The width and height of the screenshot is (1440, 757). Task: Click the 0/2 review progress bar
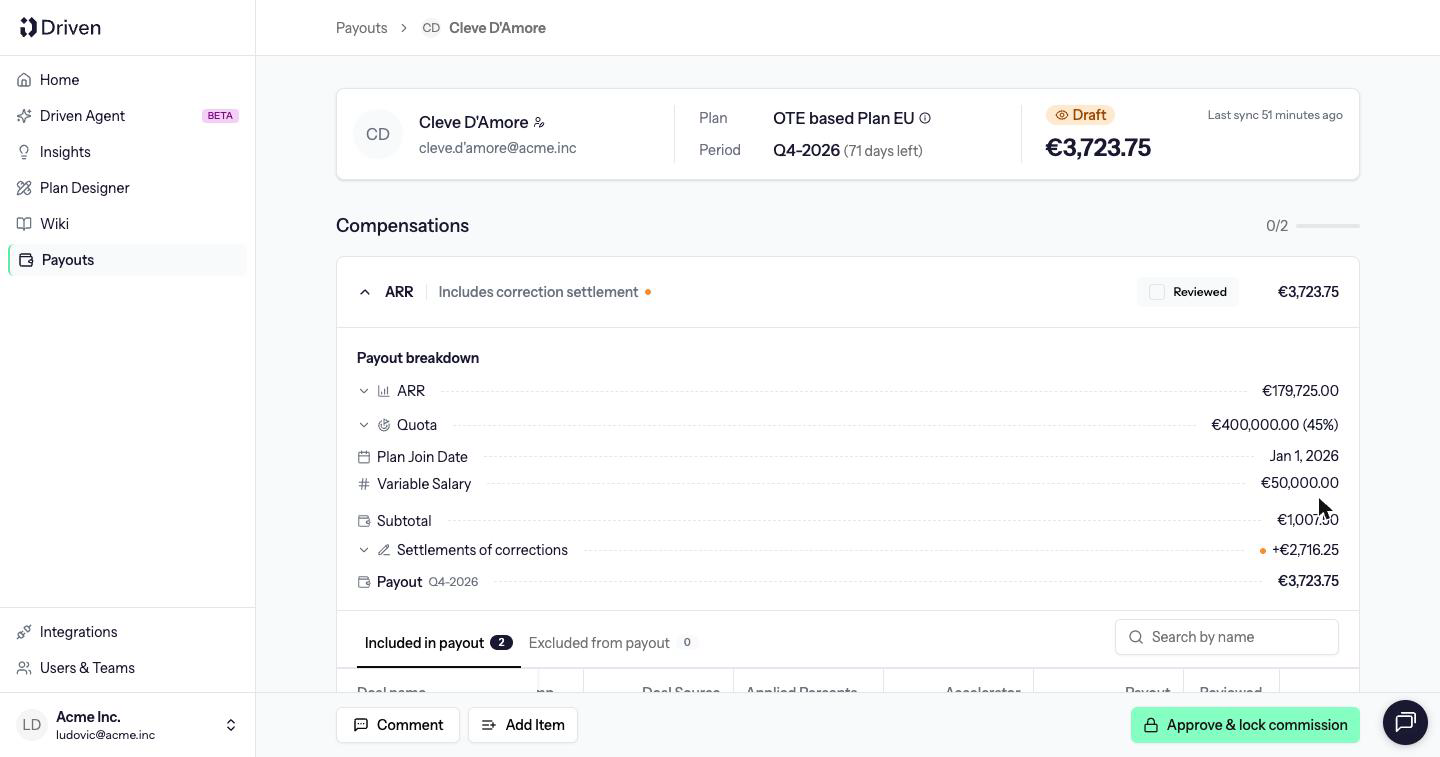click(x=1328, y=226)
